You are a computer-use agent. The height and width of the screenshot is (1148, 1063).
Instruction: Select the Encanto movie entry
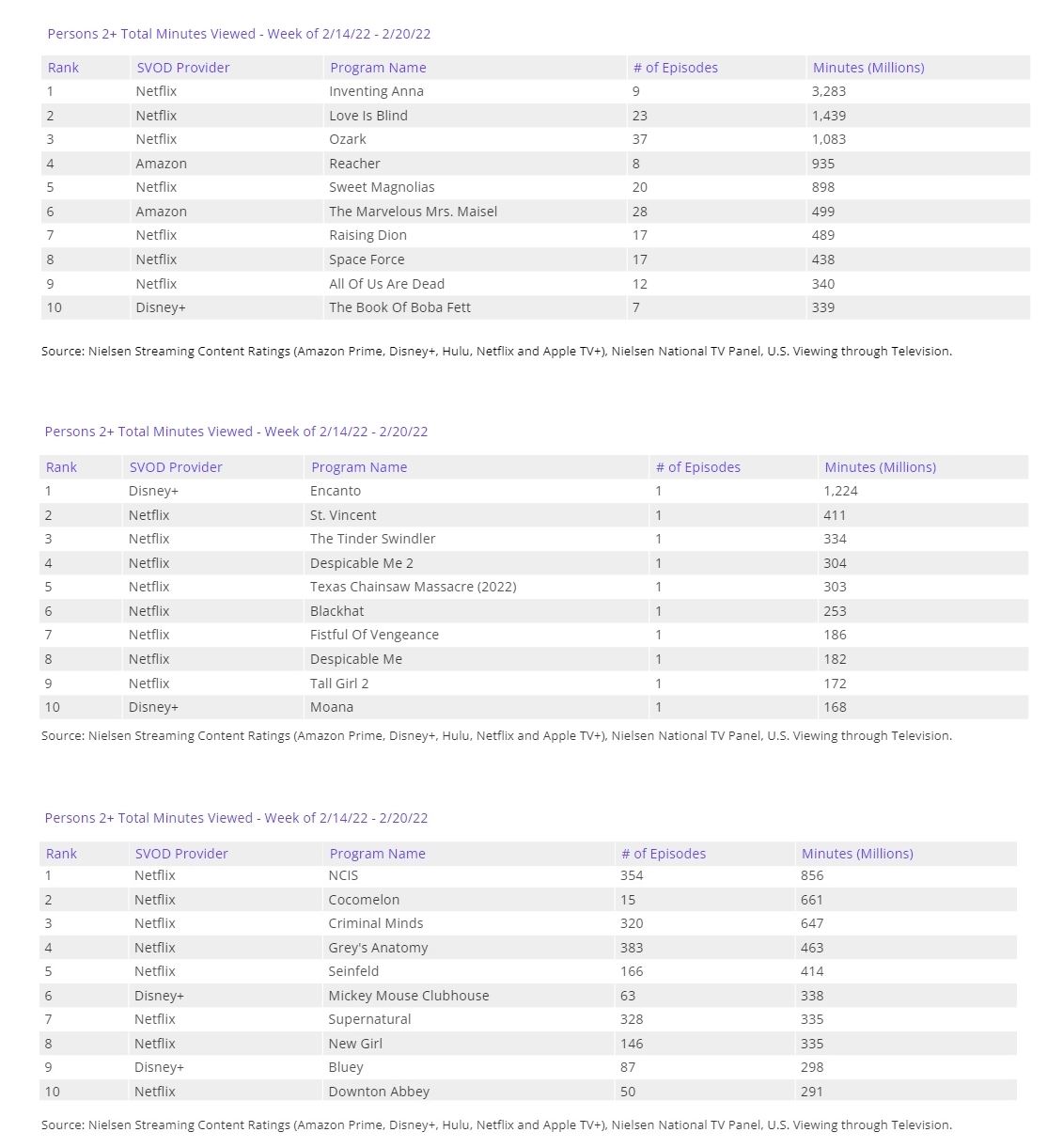(336, 491)
